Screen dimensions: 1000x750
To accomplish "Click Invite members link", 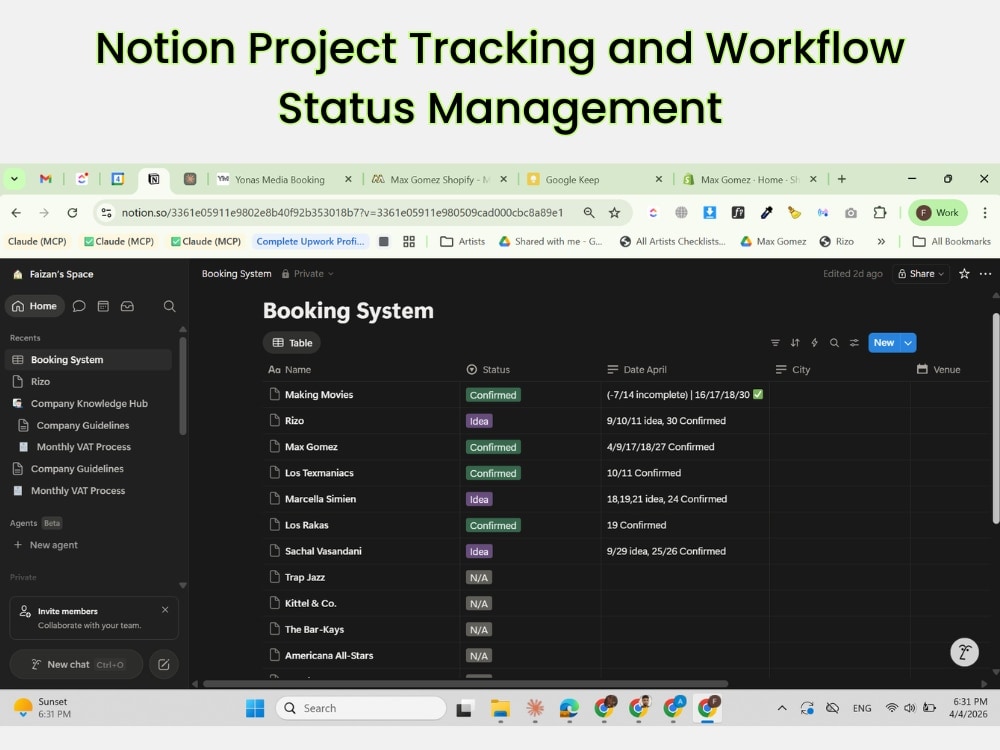I will (x=68, y=611).
